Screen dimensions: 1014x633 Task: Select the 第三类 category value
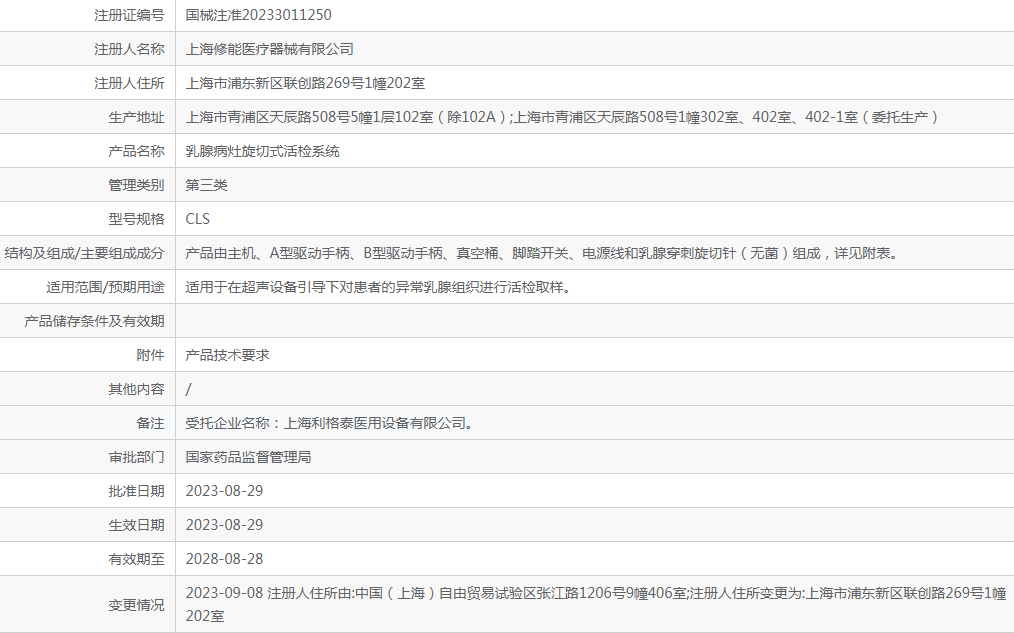click(206, 186)
